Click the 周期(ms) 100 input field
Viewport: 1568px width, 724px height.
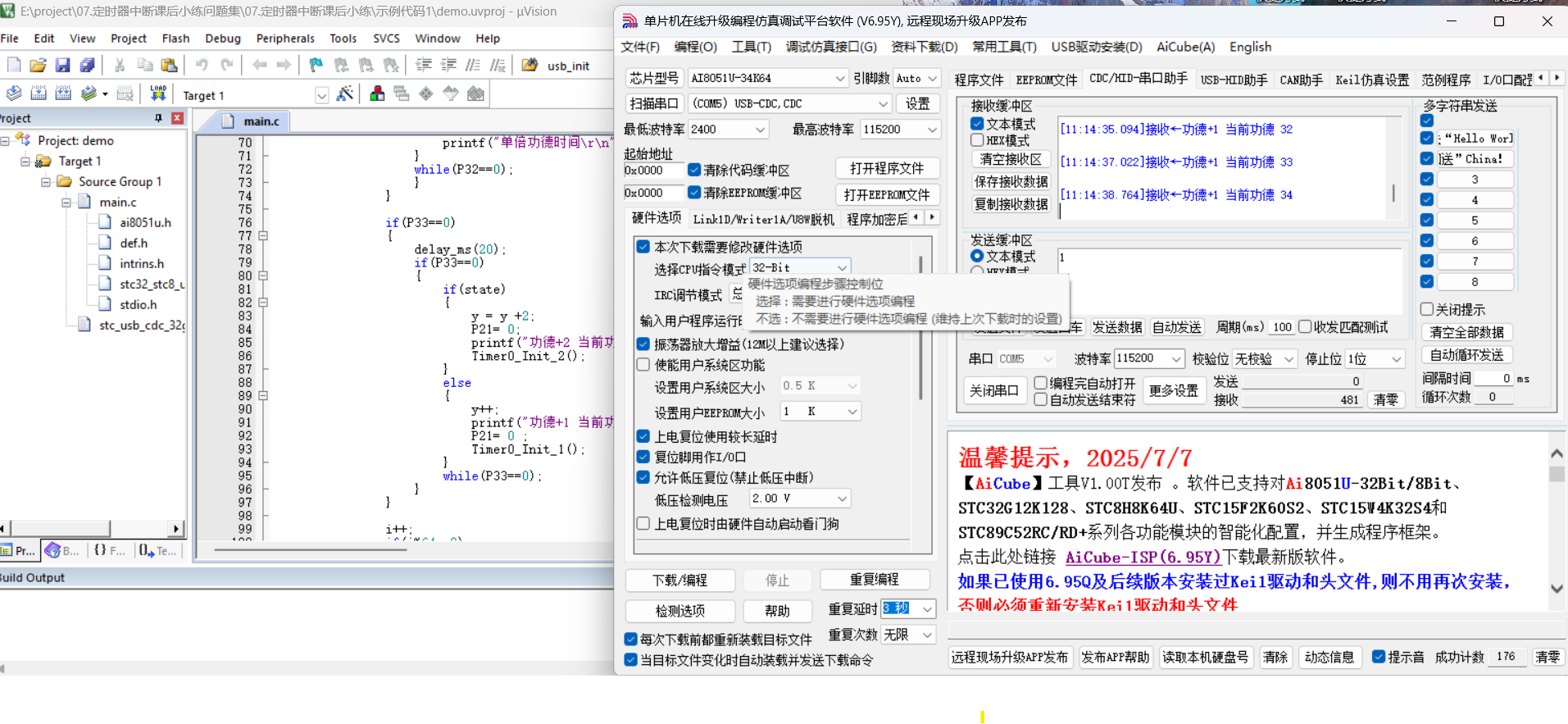click(1282, 327)
